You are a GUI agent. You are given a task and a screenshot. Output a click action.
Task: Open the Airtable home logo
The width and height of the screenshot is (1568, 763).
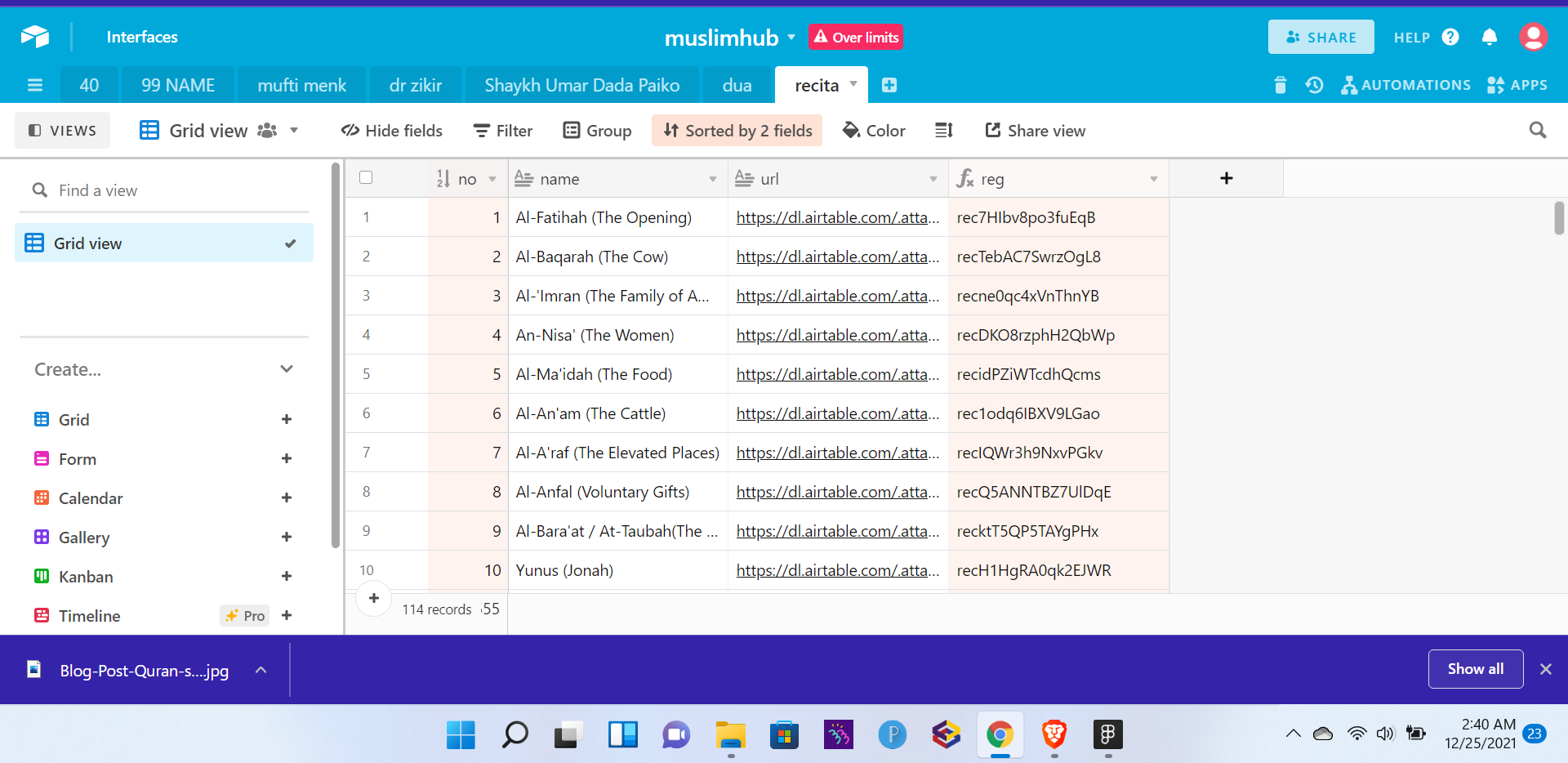(x=35, y=37)
